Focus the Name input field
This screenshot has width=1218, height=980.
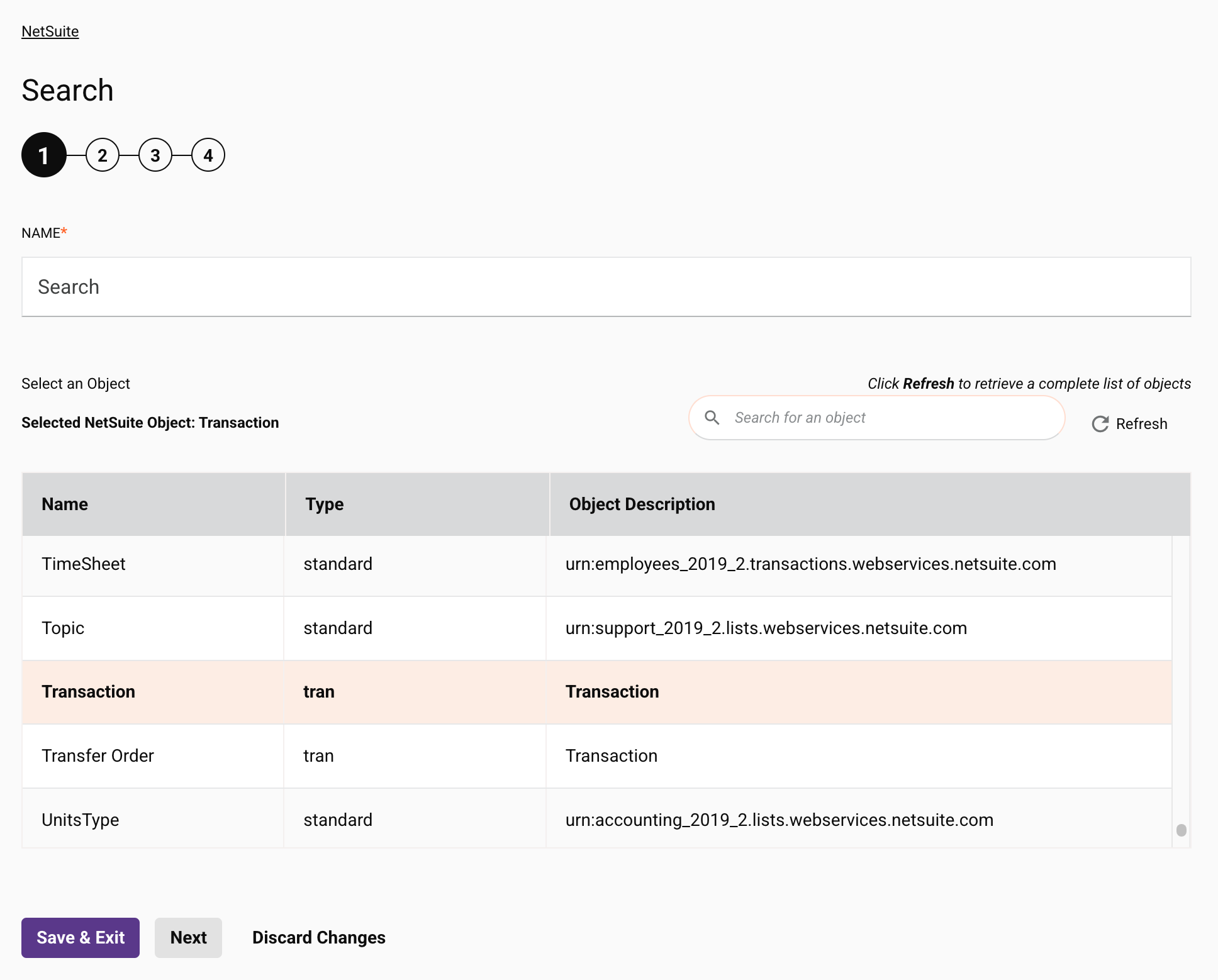click(x=606, y=287)
